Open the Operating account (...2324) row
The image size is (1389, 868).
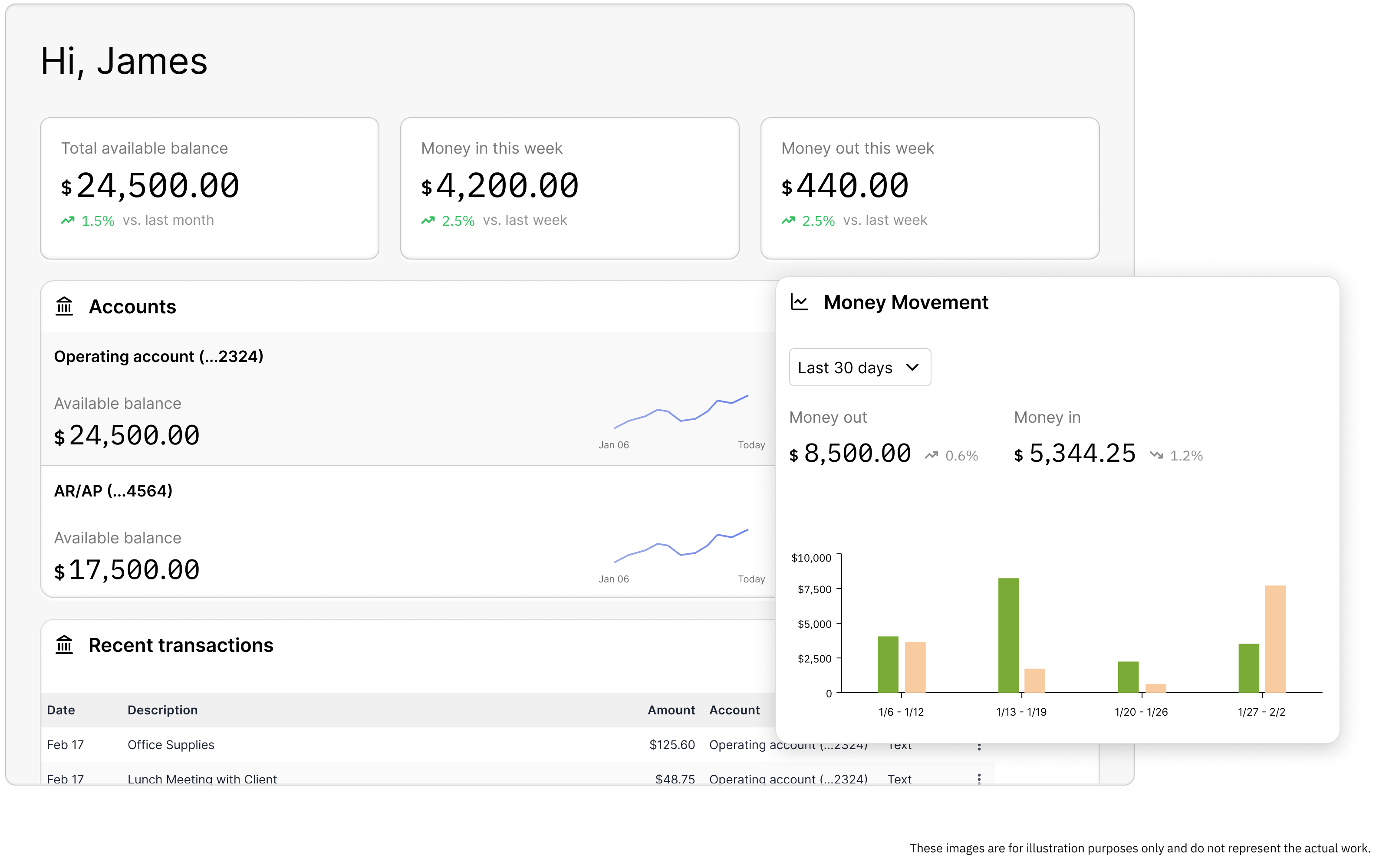408,399
